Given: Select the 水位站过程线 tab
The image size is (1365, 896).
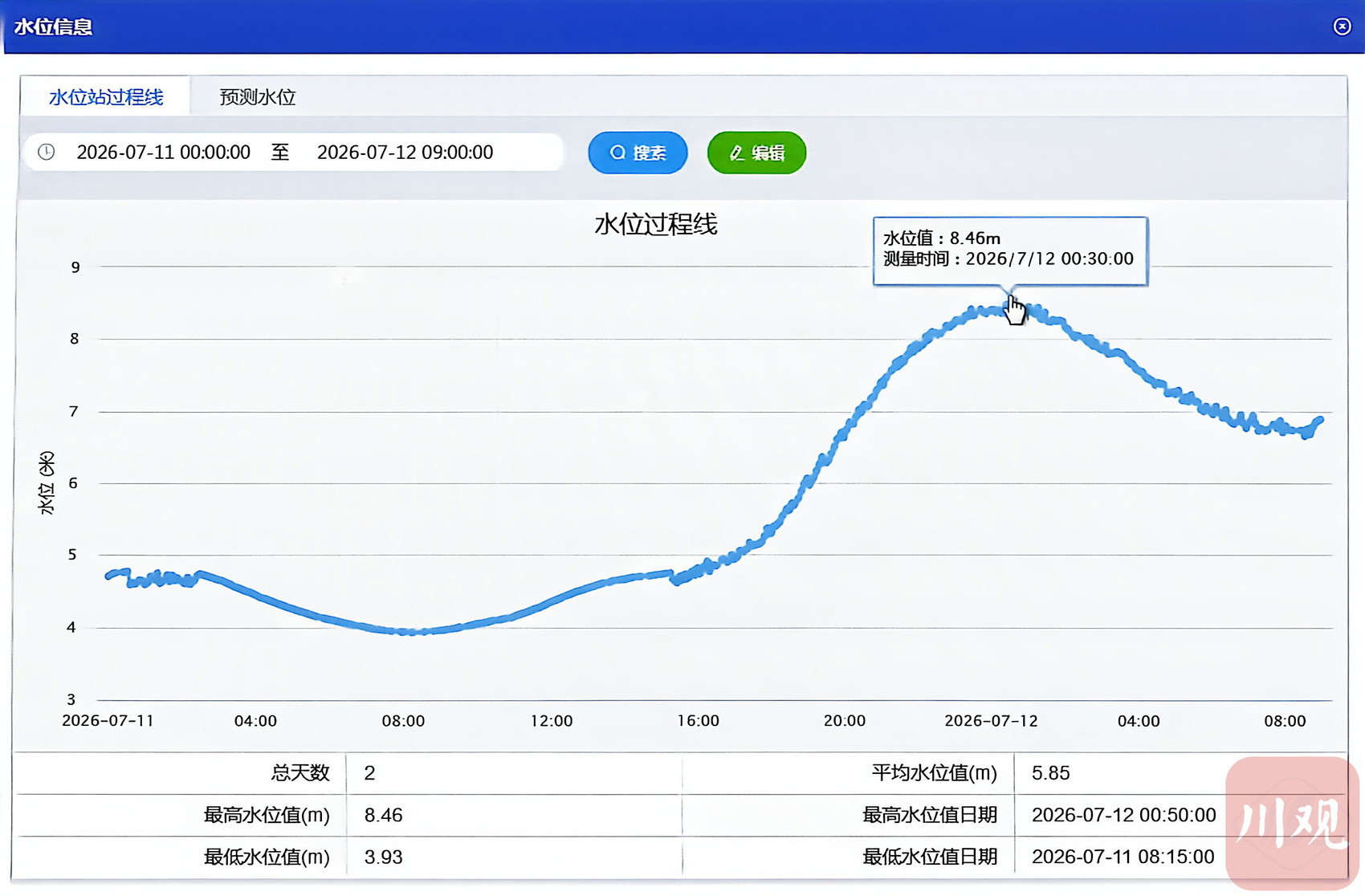Looking at the screenshot, I should (106, 97).
